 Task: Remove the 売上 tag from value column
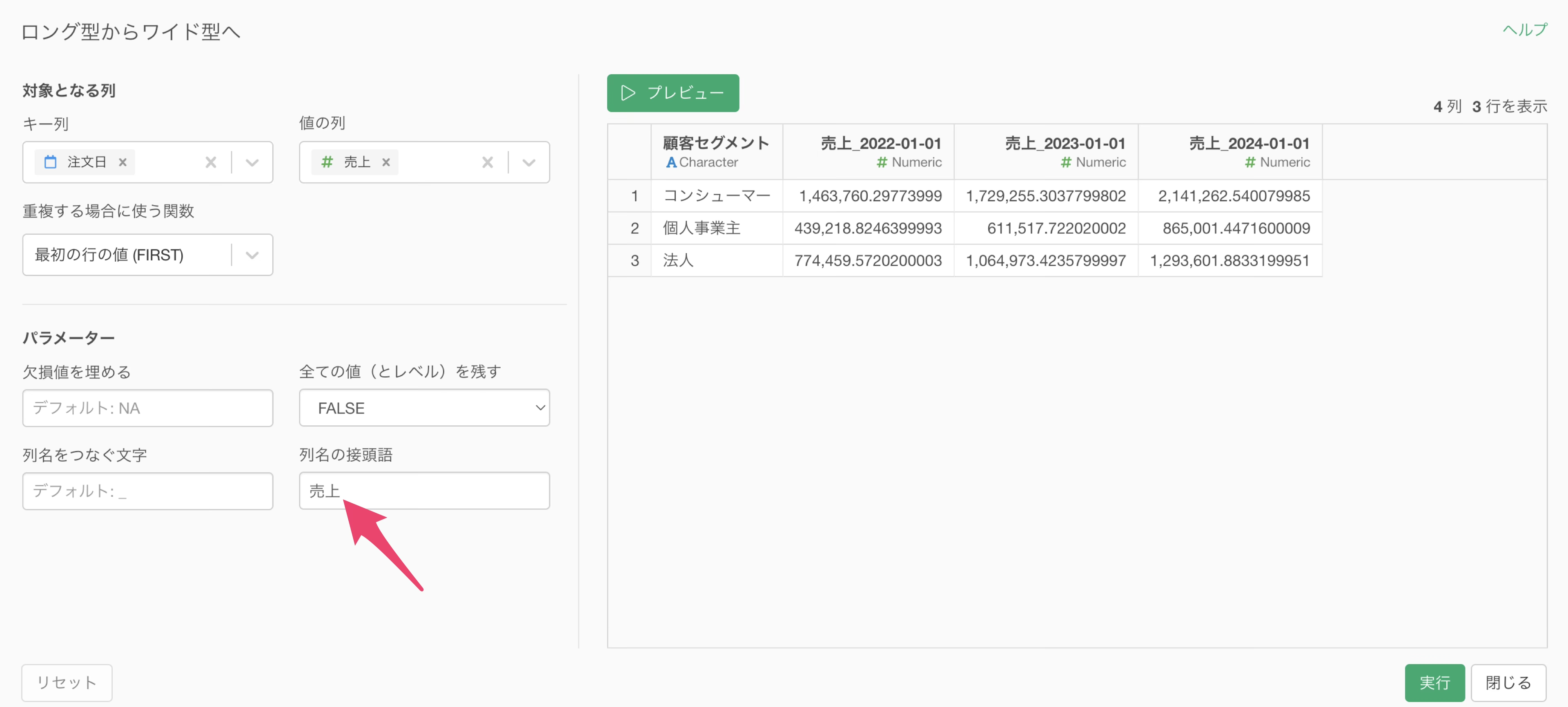(386, 162)
